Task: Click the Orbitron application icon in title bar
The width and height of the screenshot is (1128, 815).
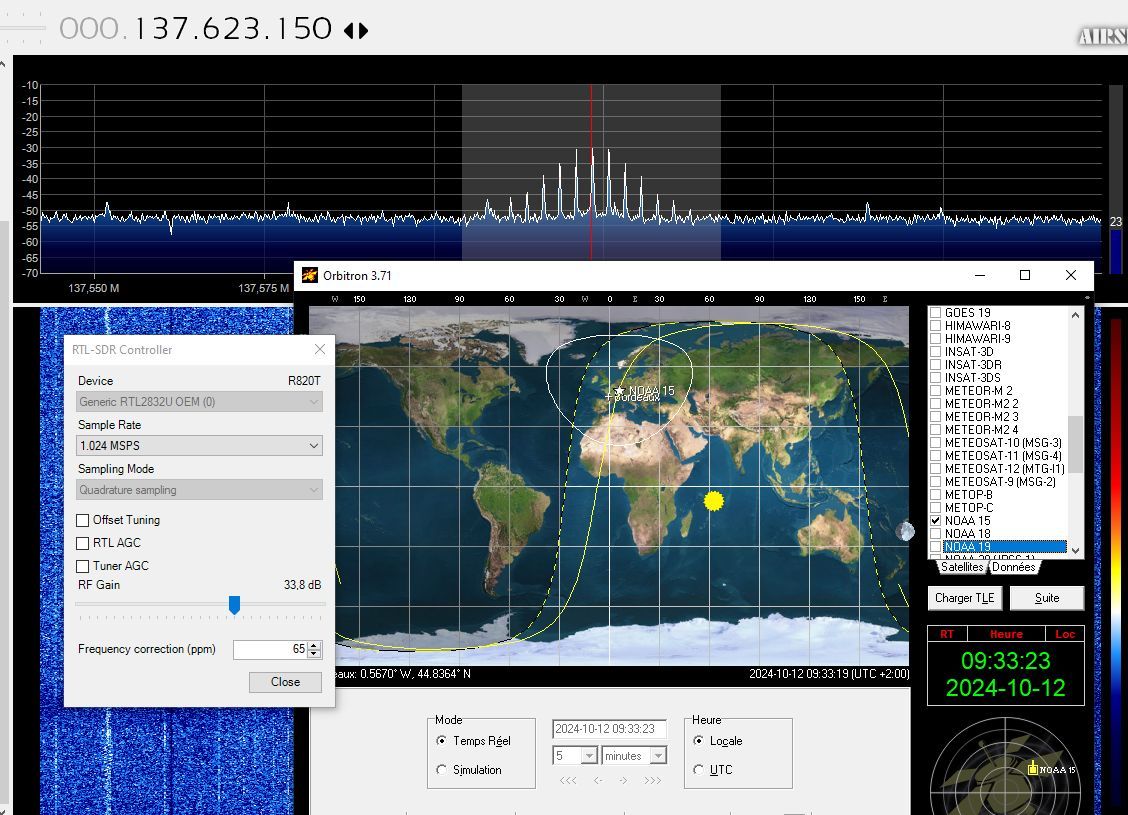Action: pyautogui.click(x=309, y=276)
